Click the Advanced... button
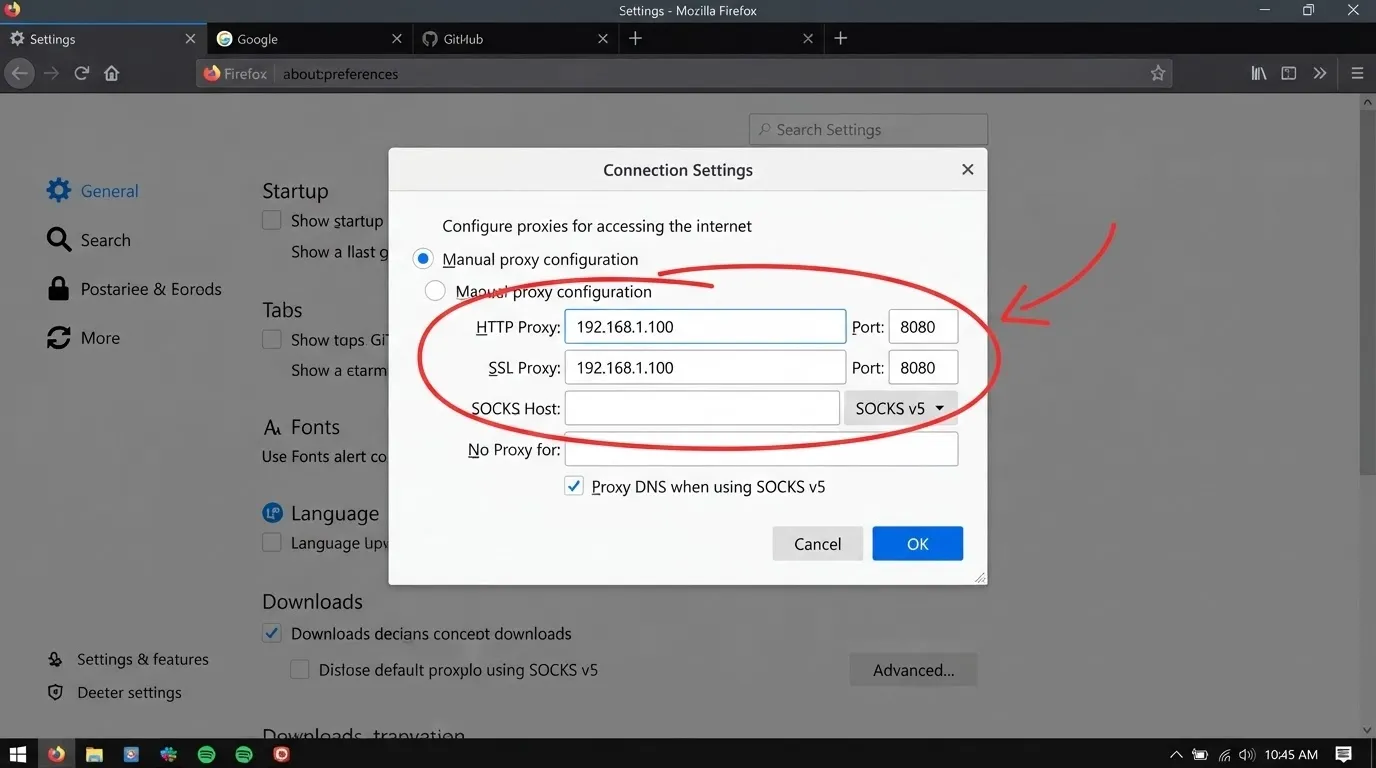The image size is (1376, 768). point(913,670)
